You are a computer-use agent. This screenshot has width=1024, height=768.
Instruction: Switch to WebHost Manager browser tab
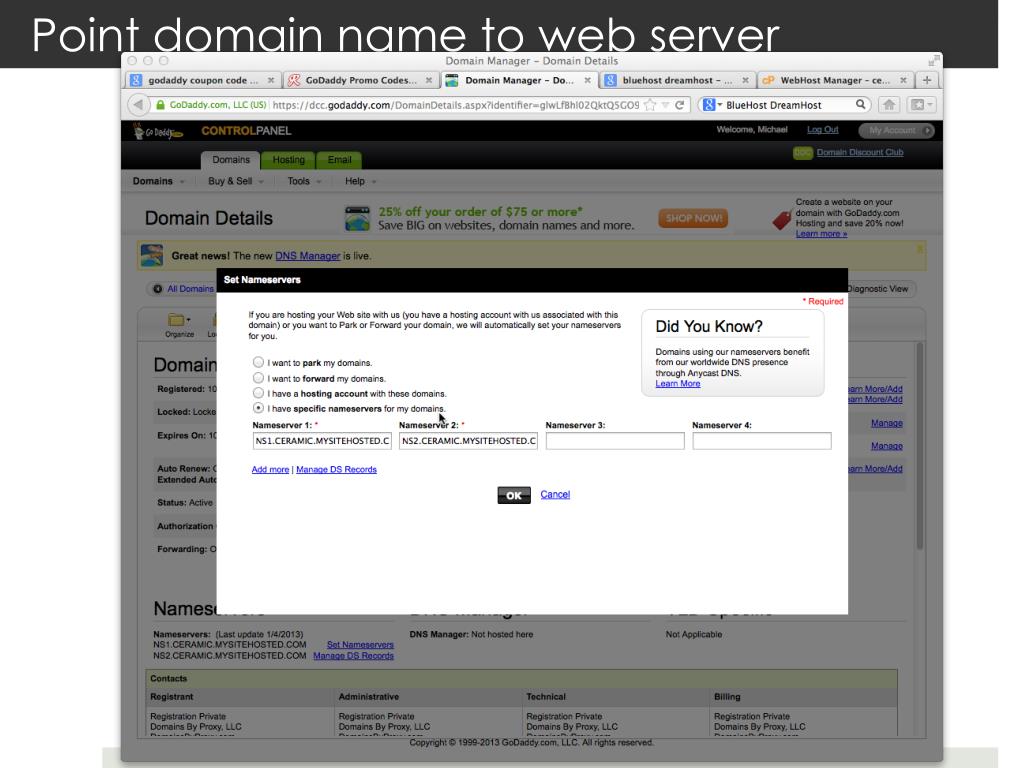pyautogui.click(x=835, y=80)
